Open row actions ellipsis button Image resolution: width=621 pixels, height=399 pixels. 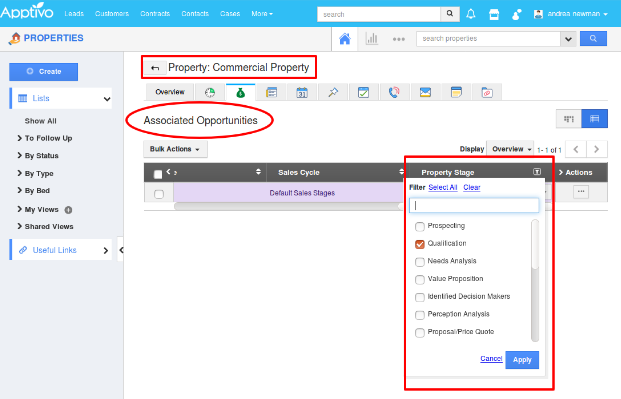click(x=581, y=192)
